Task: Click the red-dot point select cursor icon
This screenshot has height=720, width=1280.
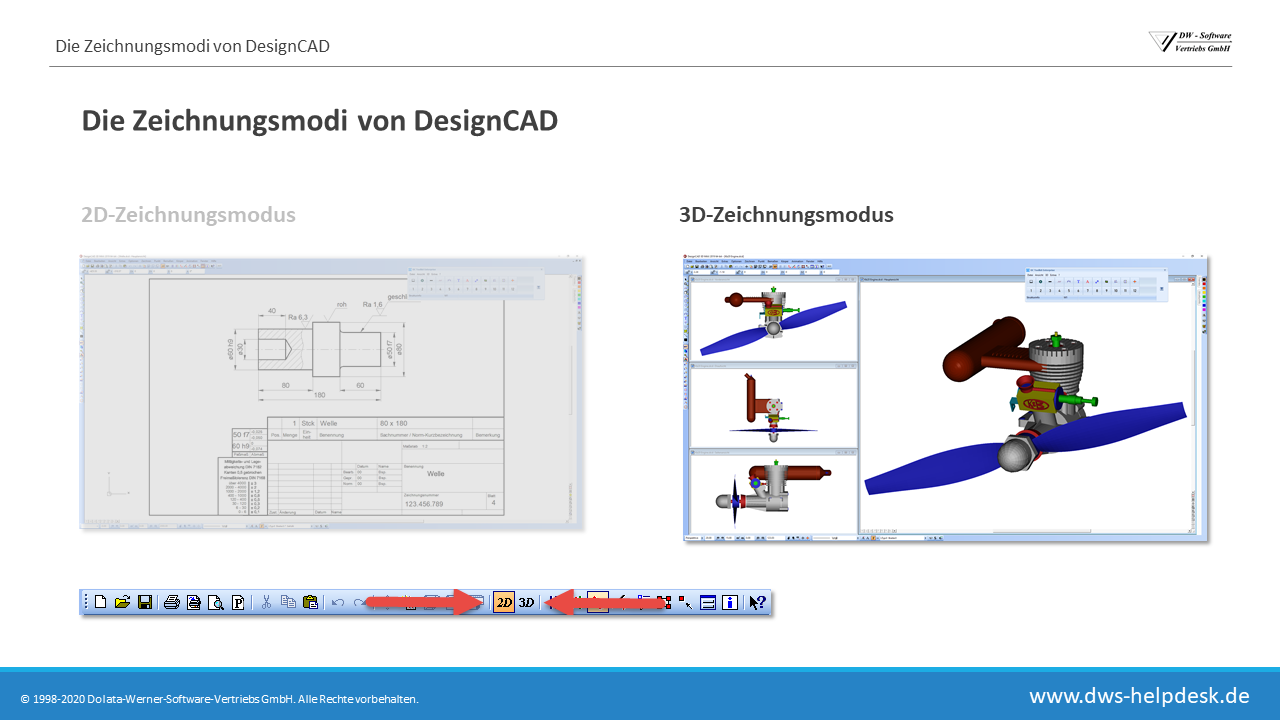Action: point(686,602)
